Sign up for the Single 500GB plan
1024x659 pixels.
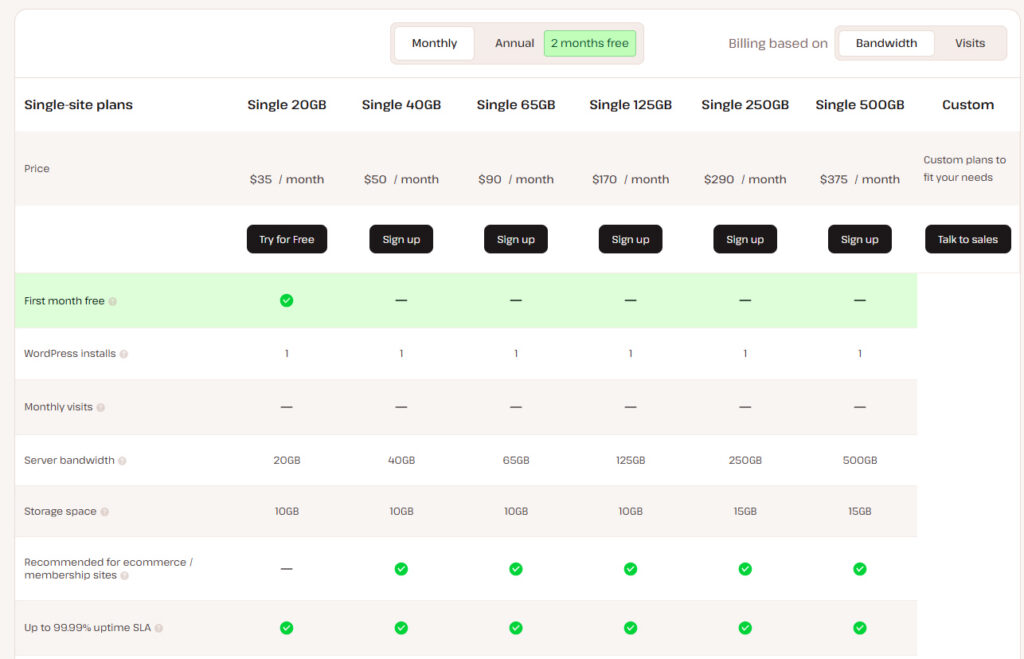[859, 239]
